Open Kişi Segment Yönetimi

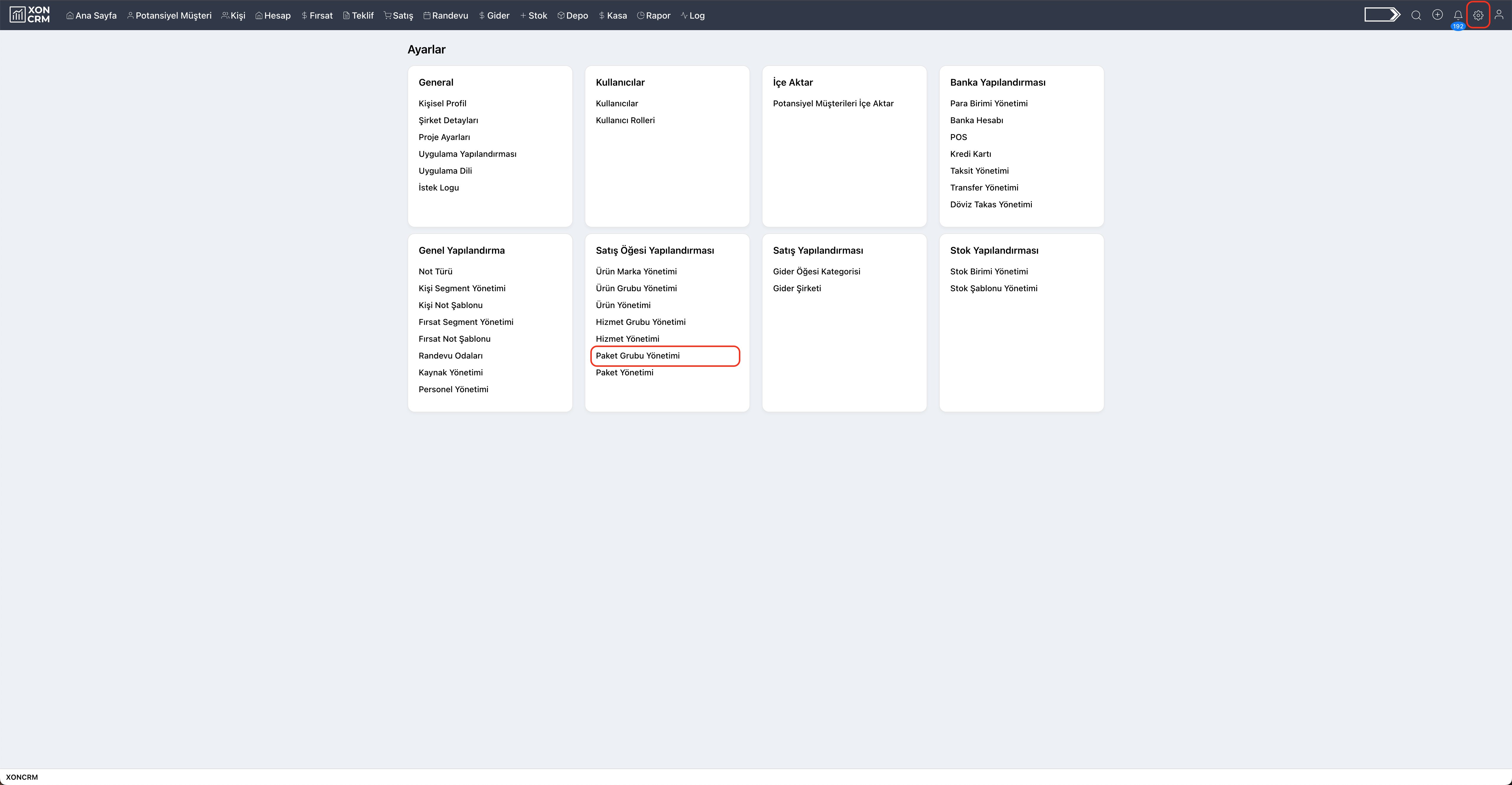pos(462,288)
